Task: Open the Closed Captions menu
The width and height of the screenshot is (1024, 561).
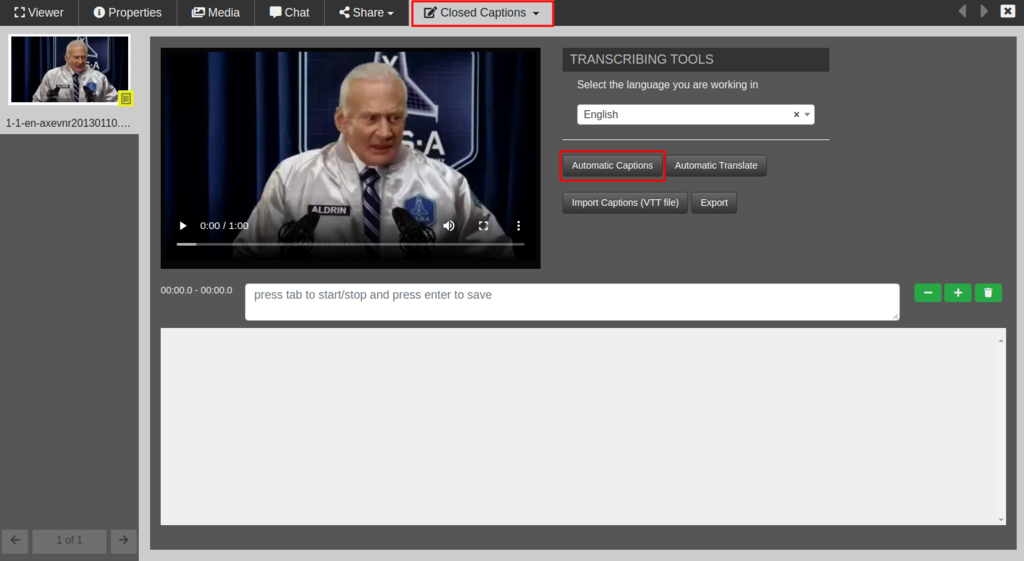Action: 483,12
